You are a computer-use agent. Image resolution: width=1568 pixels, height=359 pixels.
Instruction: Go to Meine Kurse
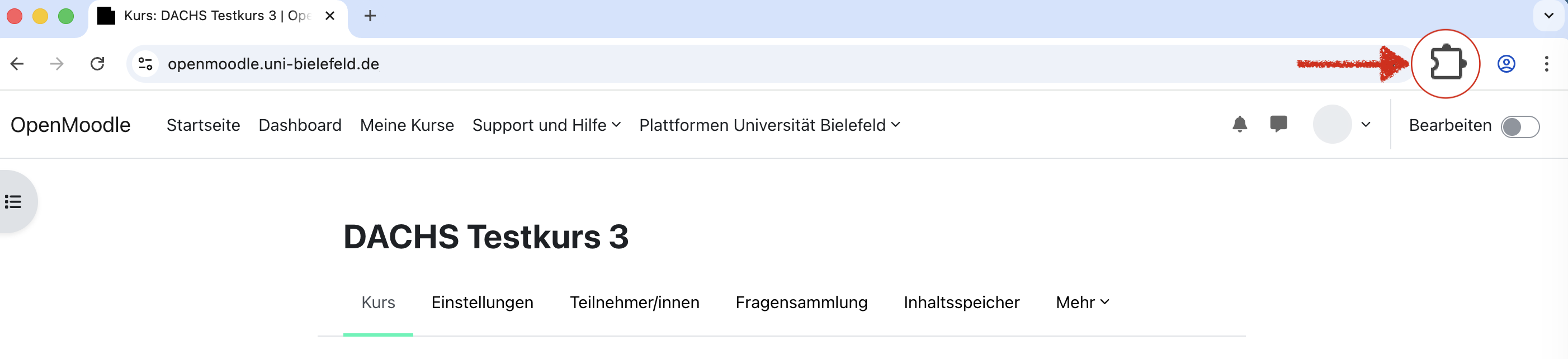(x=407, y=125)
